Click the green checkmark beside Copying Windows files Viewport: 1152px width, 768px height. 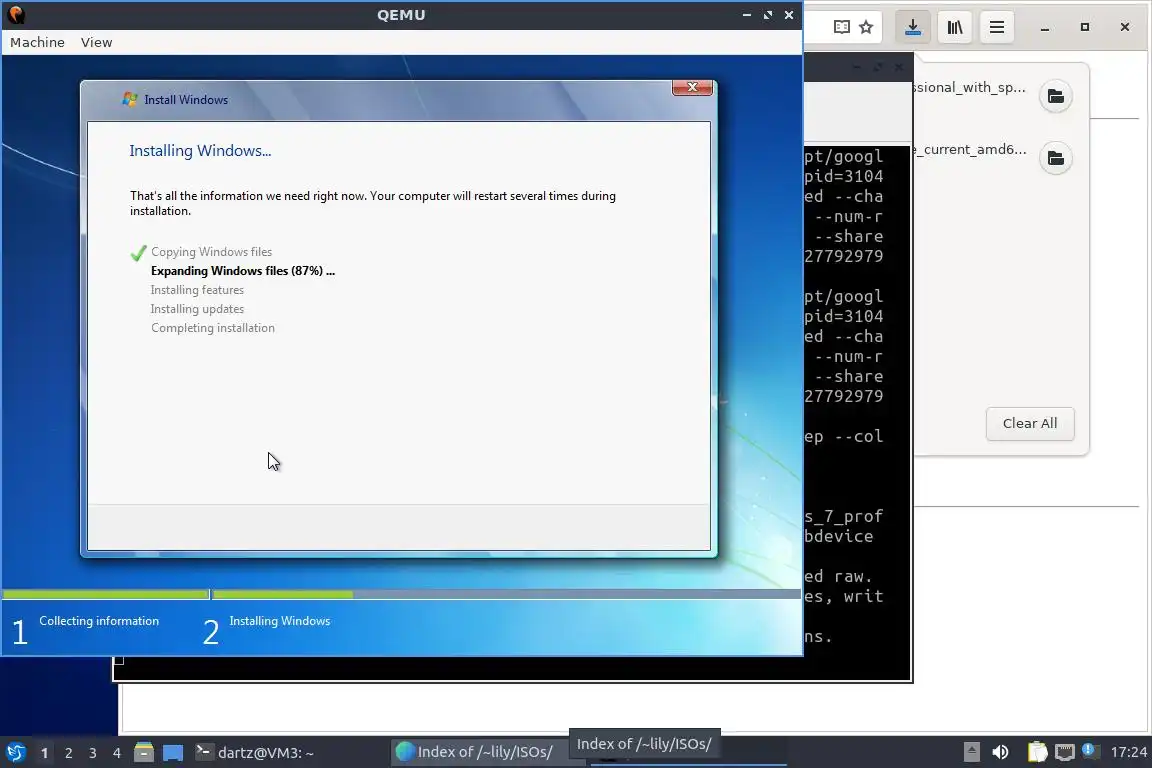pos(138,253)
